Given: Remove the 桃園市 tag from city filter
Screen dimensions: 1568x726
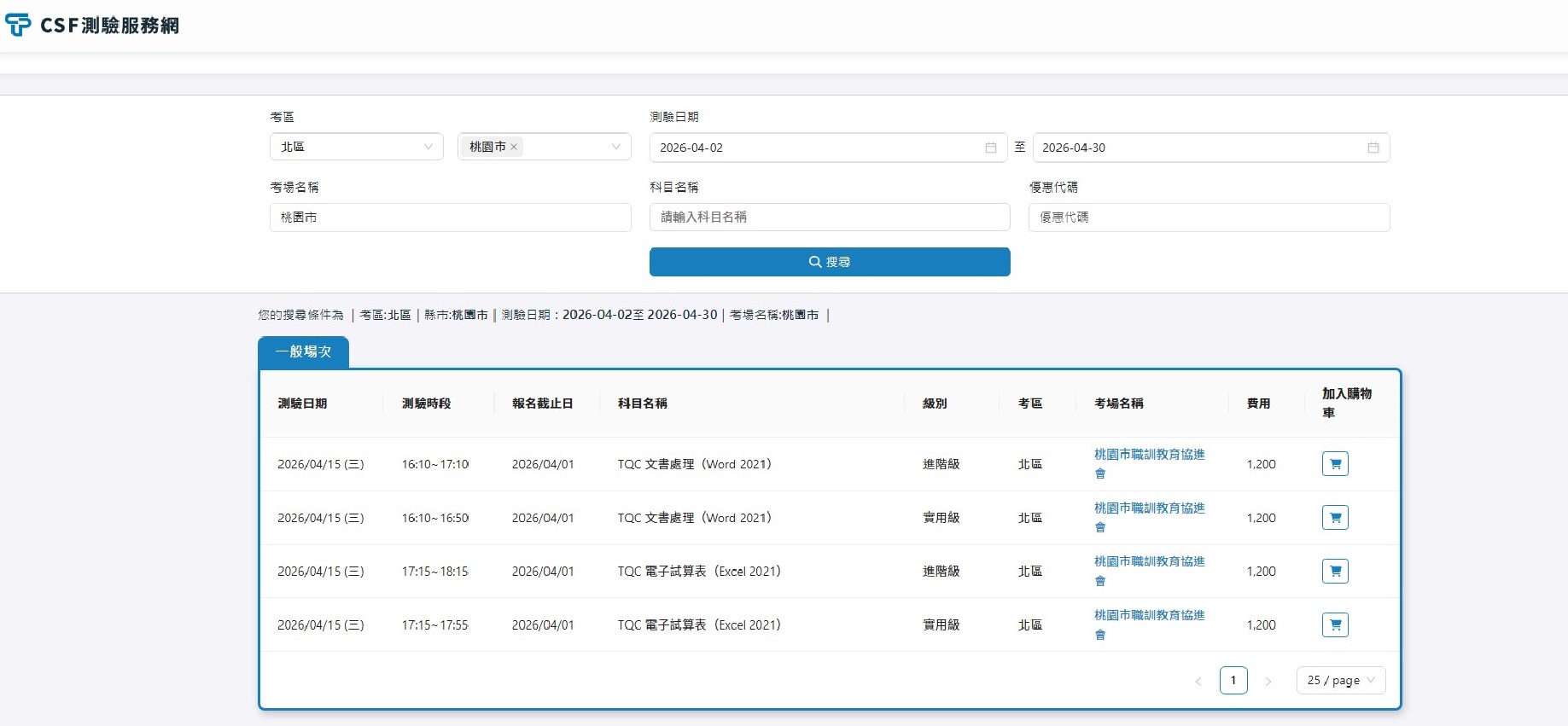Looking at the screenshot, I should (514, 148).
